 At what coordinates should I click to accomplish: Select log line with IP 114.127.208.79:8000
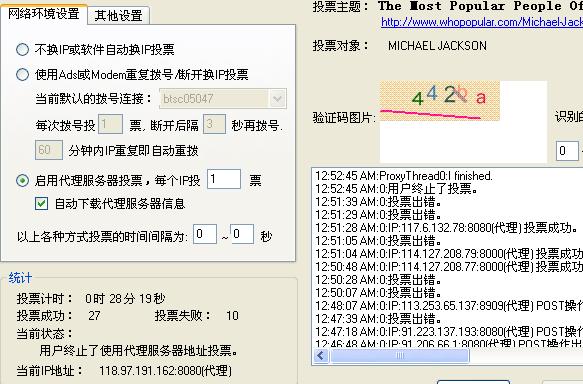click(x=449, y=254)
